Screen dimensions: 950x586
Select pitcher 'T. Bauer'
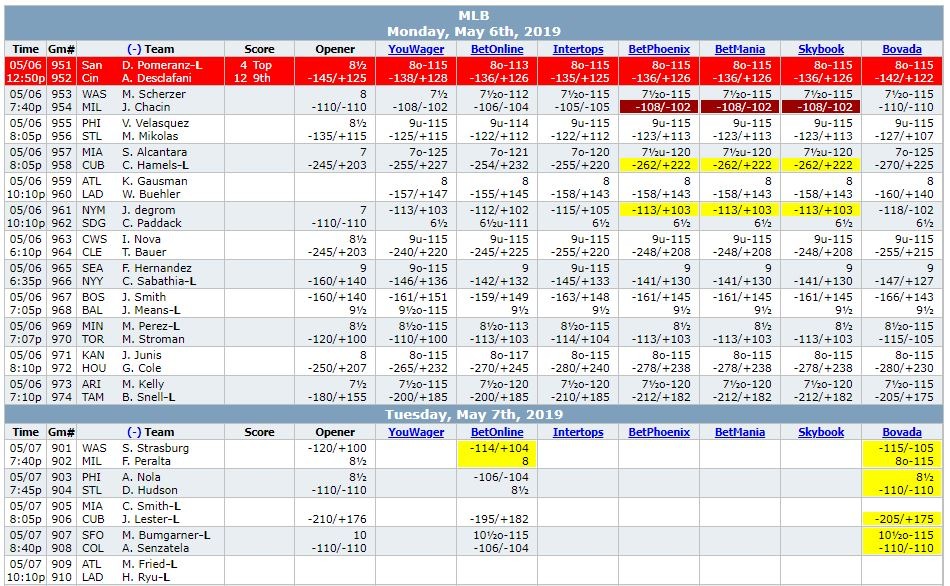[144, 253]
